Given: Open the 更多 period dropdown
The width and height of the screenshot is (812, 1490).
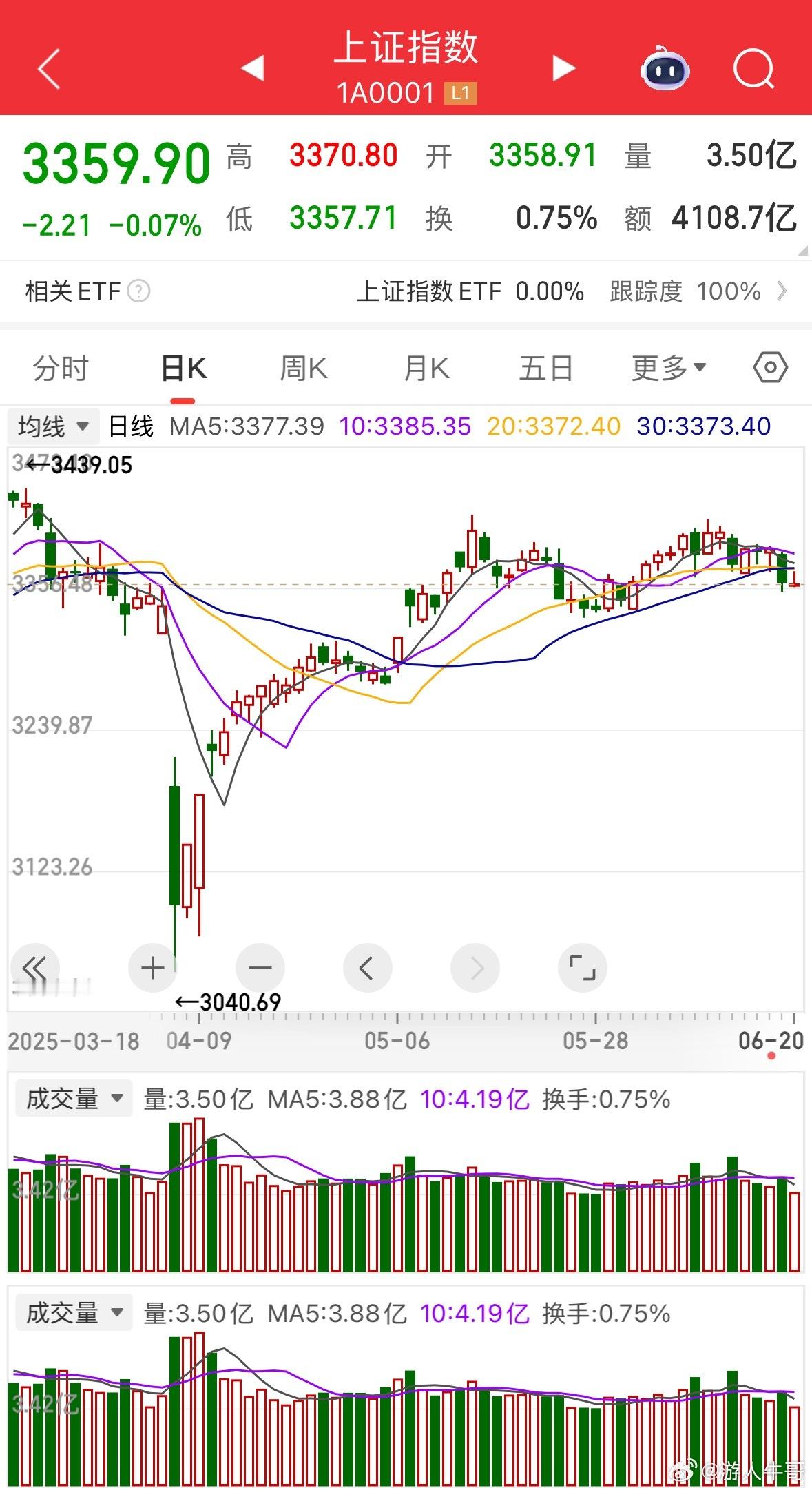Looking at the screenshot, I should [669, 368].
